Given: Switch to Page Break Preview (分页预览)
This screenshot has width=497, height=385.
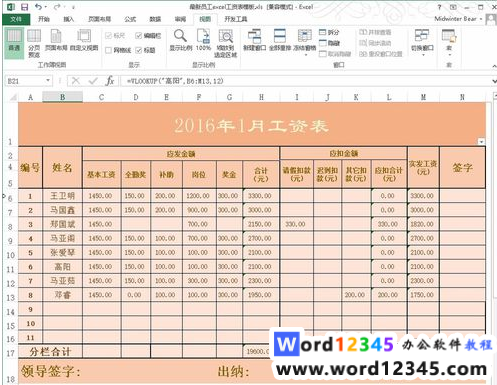Looking at the screenshot, I should pyautogui.click(x=34, y=43).
